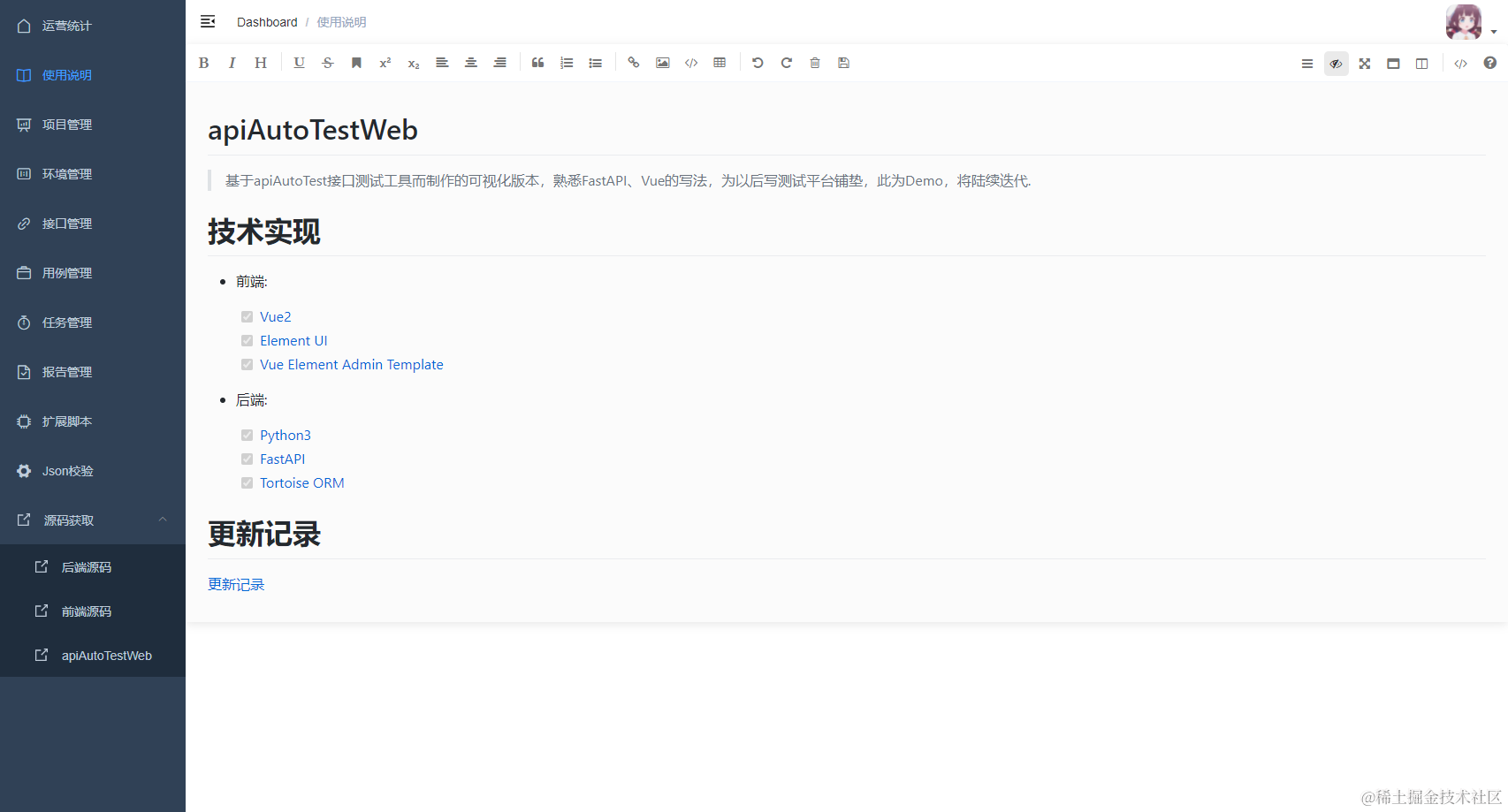1508x812 pixels.
Task: Open the Vue2 link
Action: [x=276, y=316]
